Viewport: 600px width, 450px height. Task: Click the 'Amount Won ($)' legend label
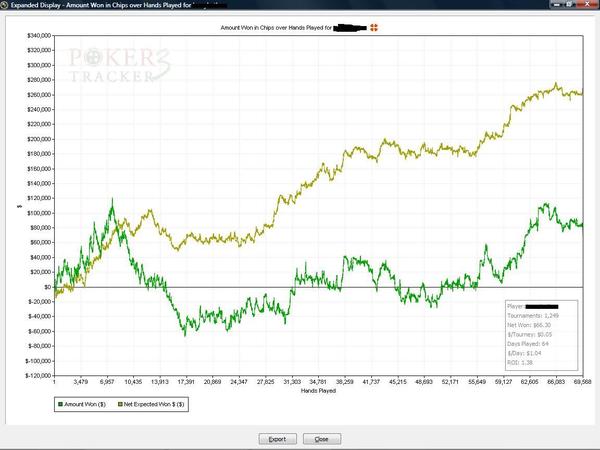pyautogui.click(x=85, y=404)
